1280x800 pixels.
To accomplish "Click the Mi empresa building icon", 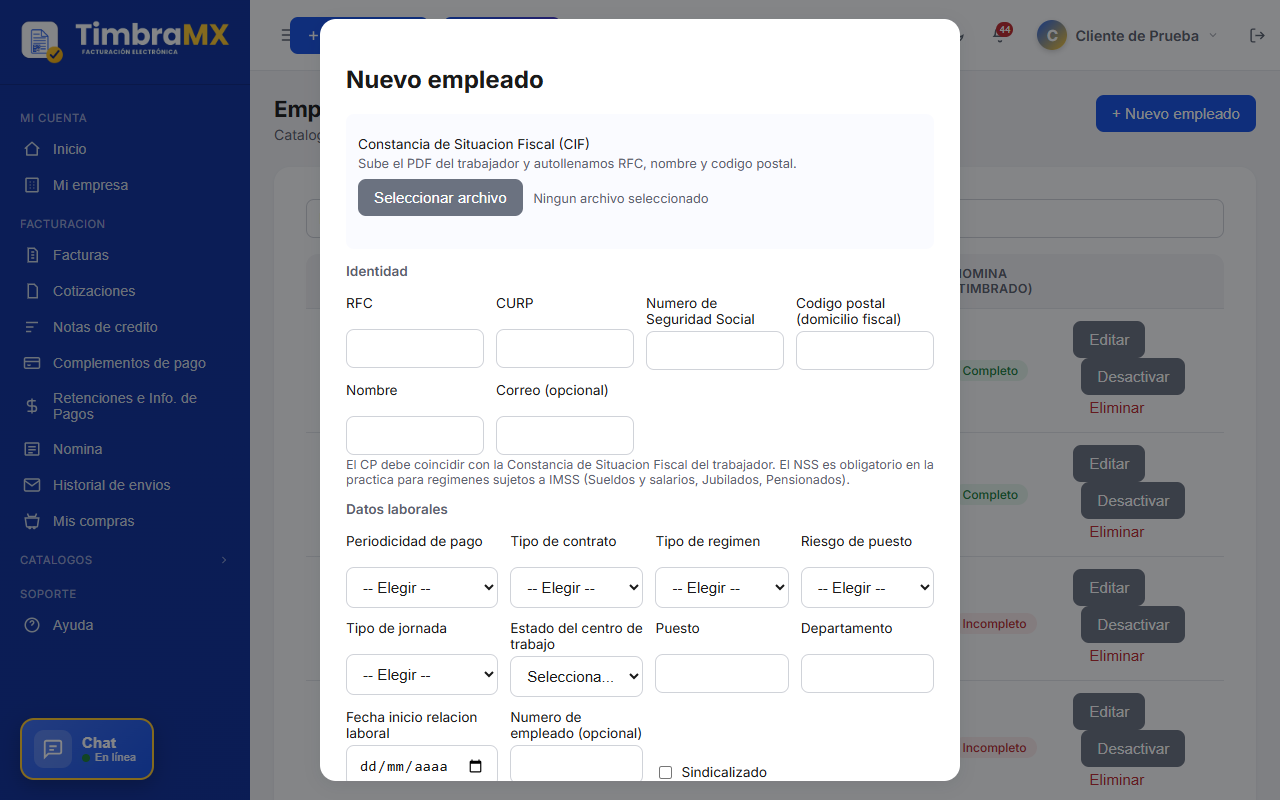I will pyautogui.click(x=32, y=185).
